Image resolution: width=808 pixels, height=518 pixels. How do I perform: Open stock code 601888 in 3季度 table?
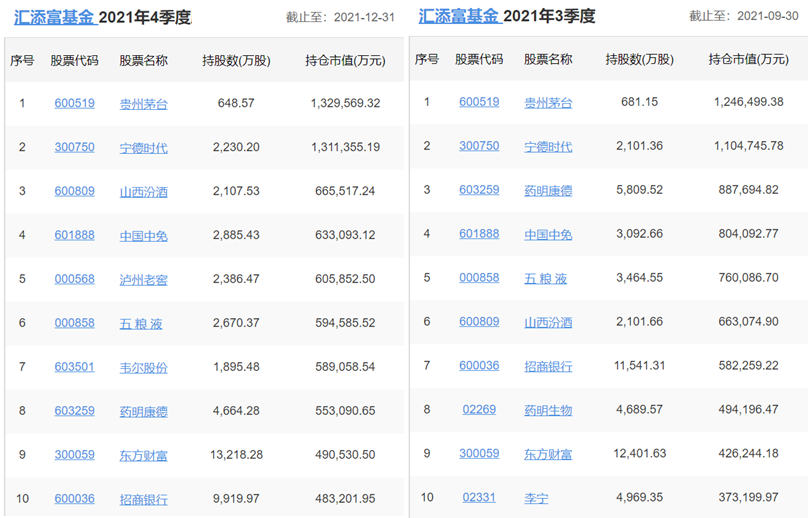coord(479,233)
